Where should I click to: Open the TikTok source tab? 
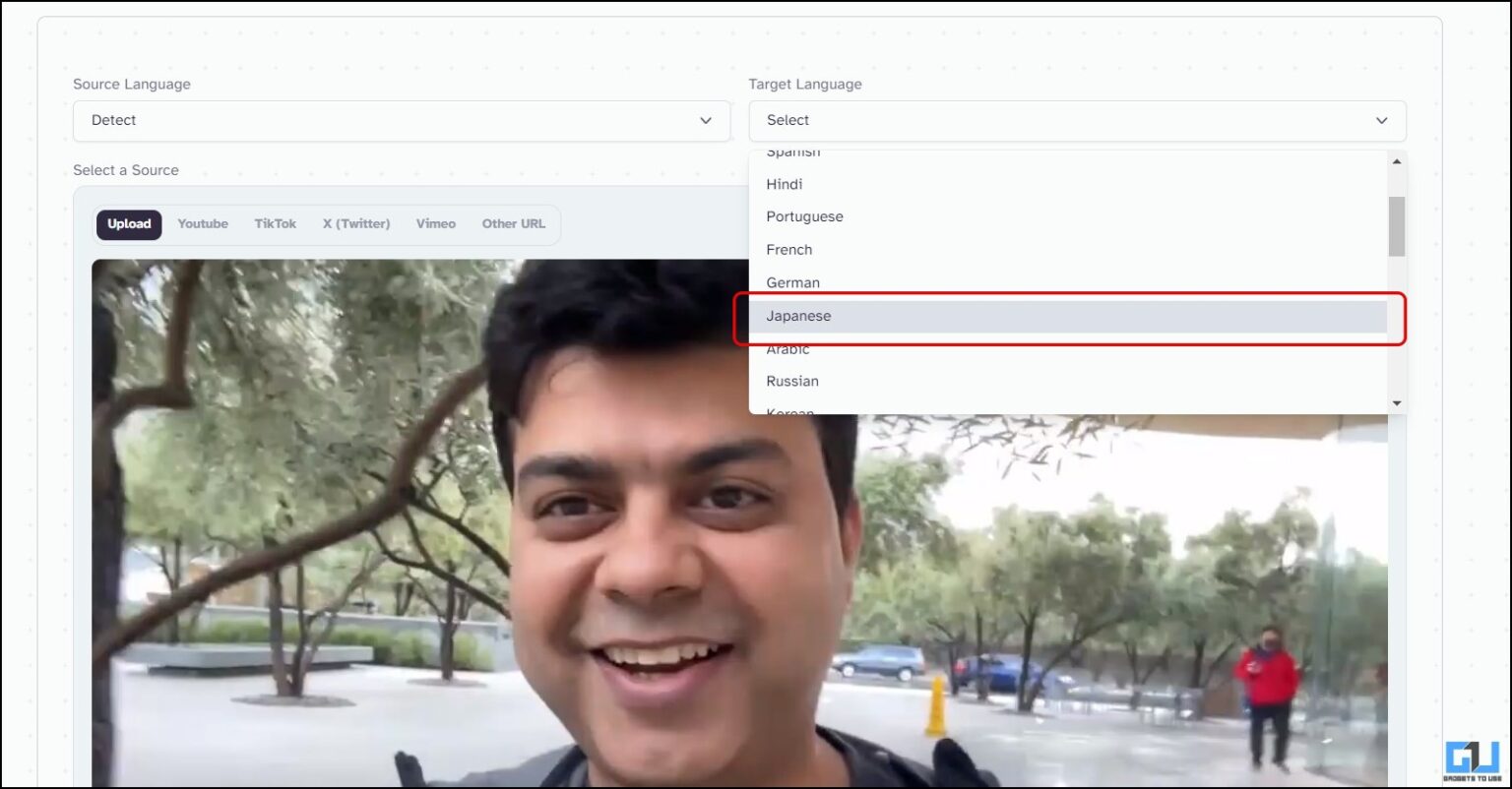click(275, 223)
